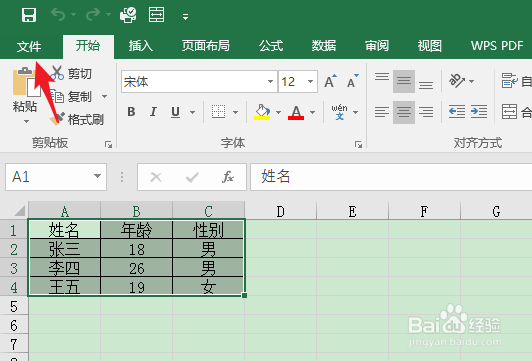Expand the underline style dropdown
Viewport: 532px width, 361px height.
(192, 112)
